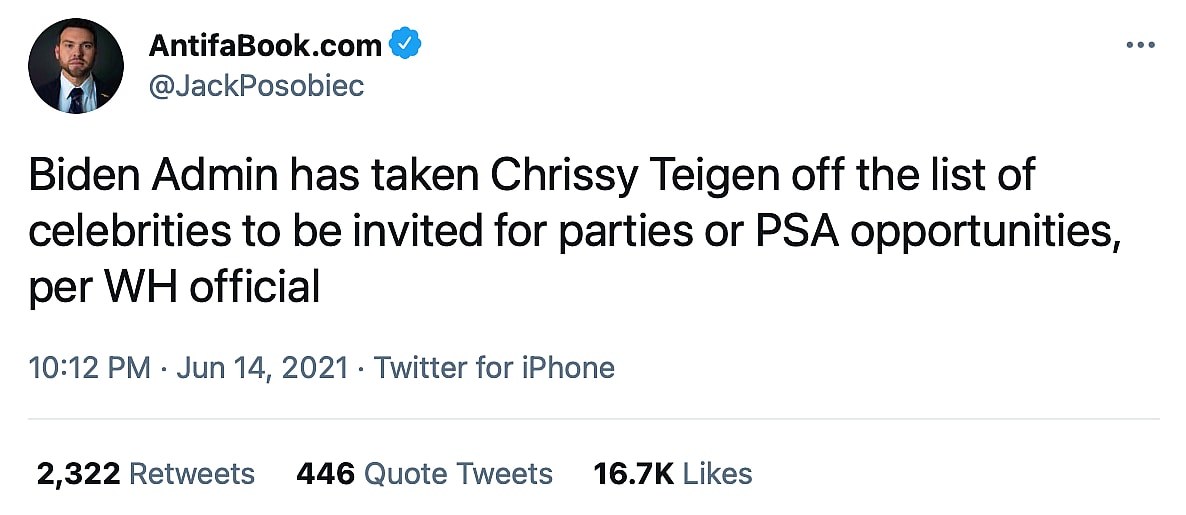The image size is (1186, 515).
Task: Click the 'Retweets' label word
Action: pos(192,473)
